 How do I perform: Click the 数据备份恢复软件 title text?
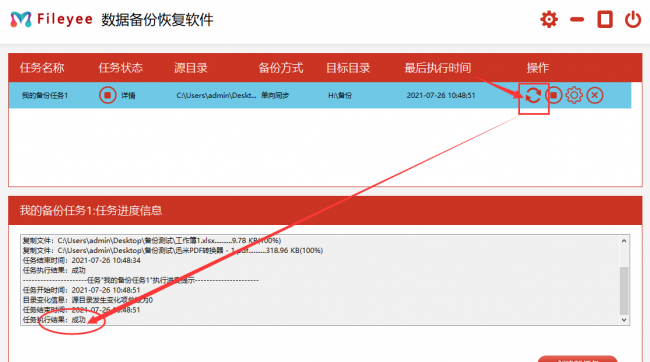(157, 19)
